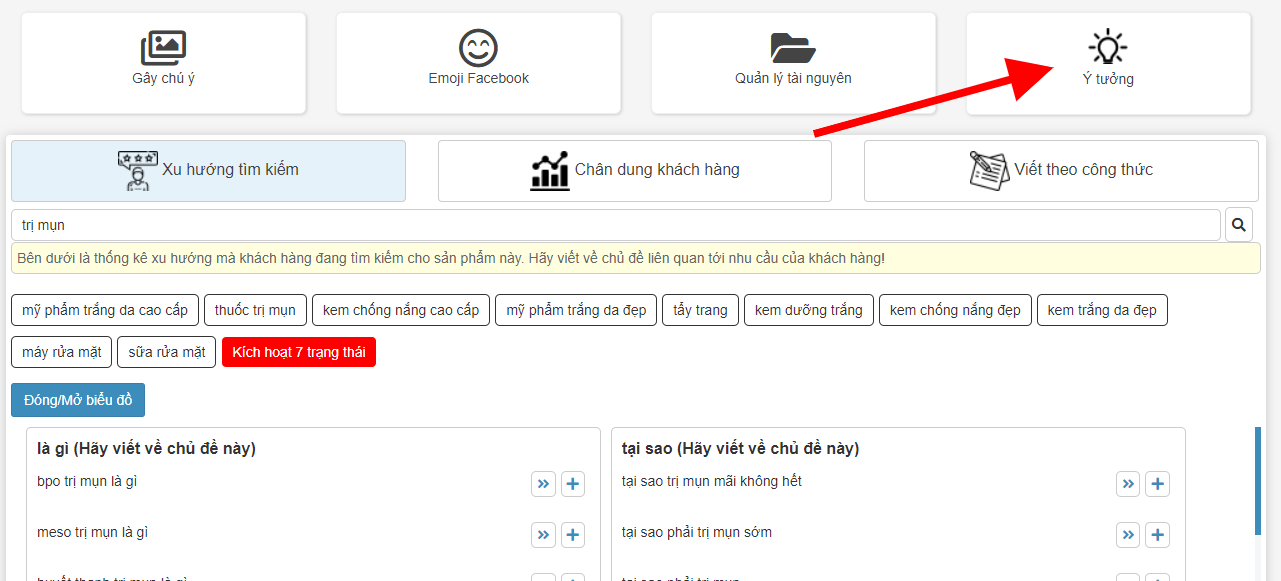1281x581 pixels.
Task: Switch to Xu hướng tìm kiếm tab
Action: pos(208,171)
